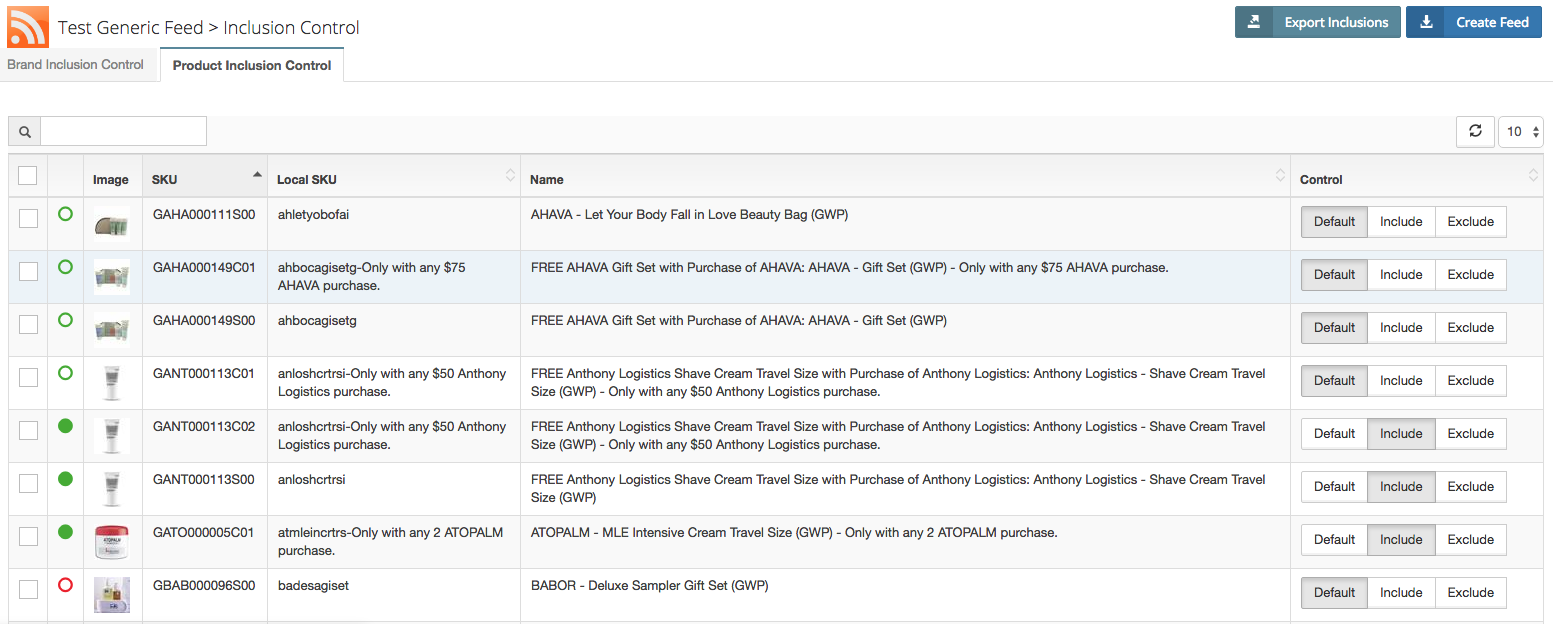Click the search magnifier icon

click(24, 132)
